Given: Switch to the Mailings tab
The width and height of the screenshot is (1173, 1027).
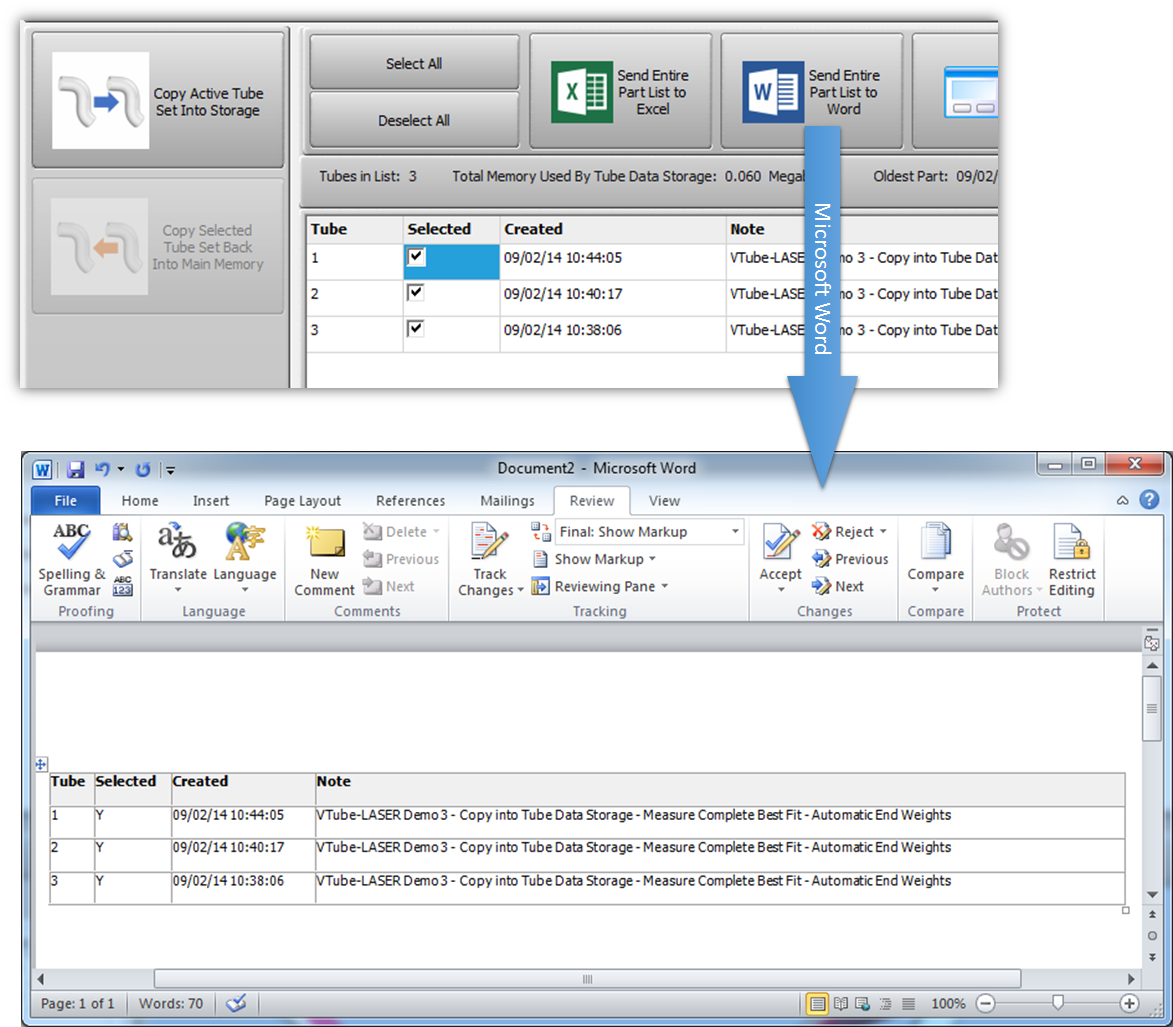Looking at the screenshot, I should coord(507,501).
